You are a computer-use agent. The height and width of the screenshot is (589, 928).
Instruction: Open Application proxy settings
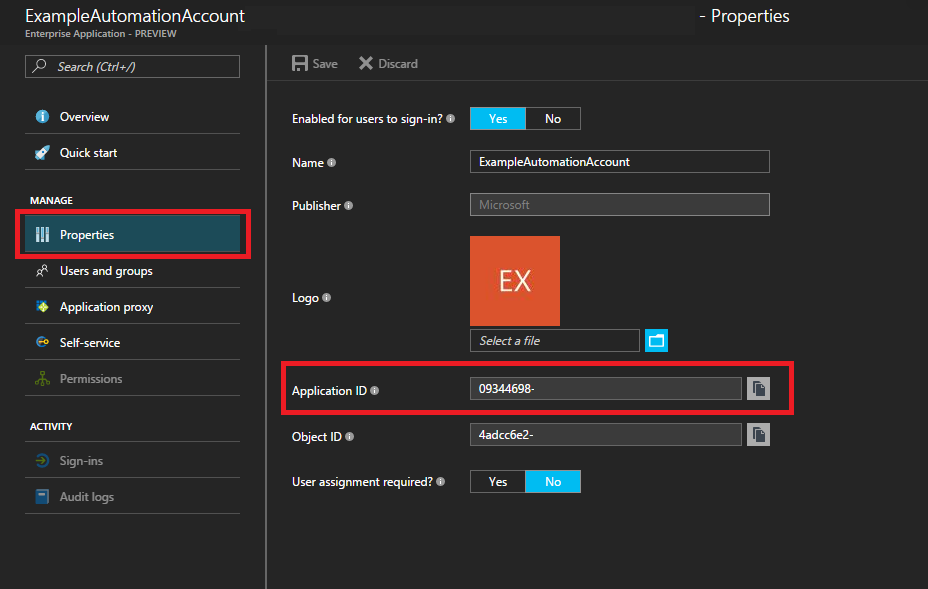click(x=133, y=307)
